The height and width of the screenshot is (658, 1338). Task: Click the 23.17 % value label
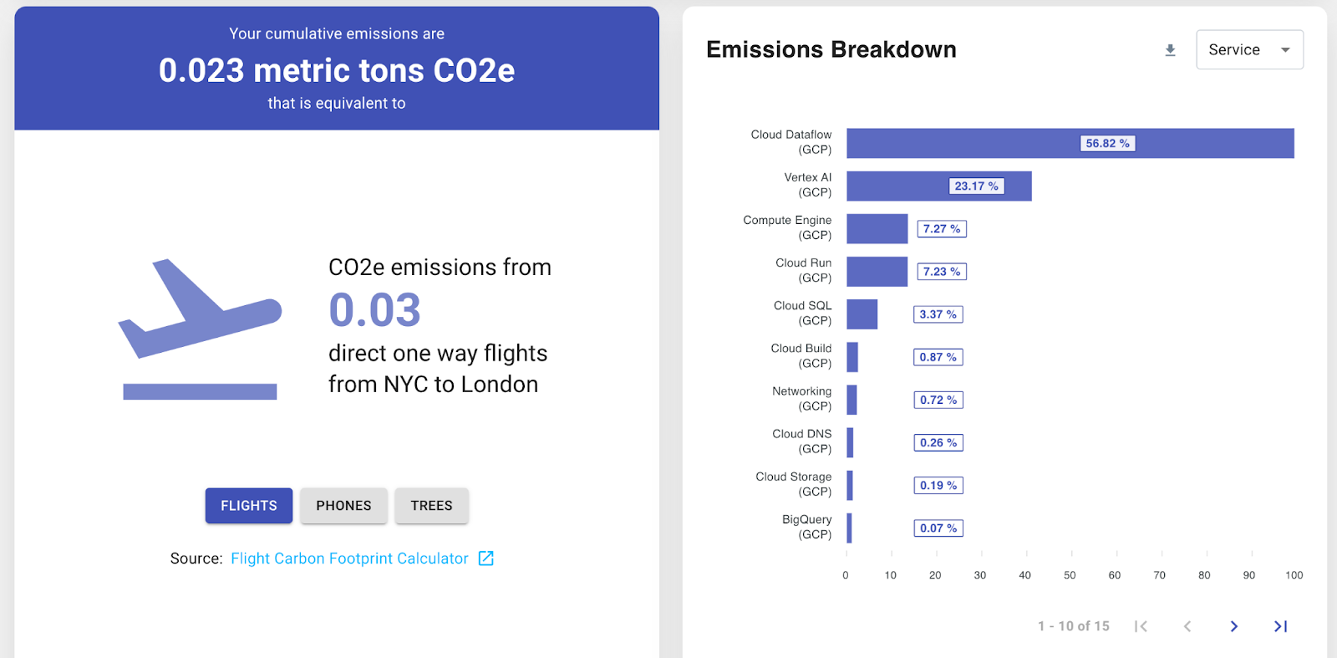[x=976, y=186]
